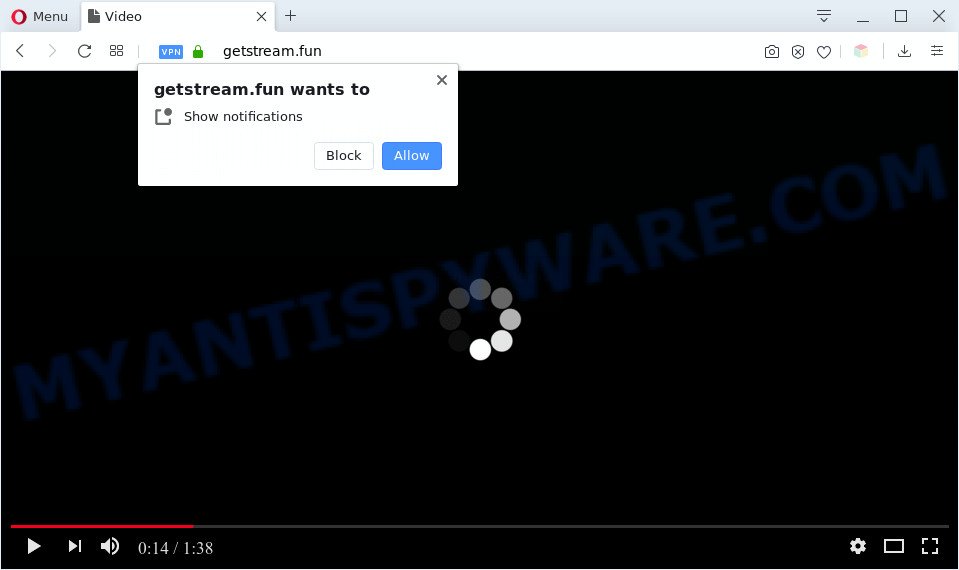
Task: Click the loading spinner in the video
Action: tap(480, 319)
